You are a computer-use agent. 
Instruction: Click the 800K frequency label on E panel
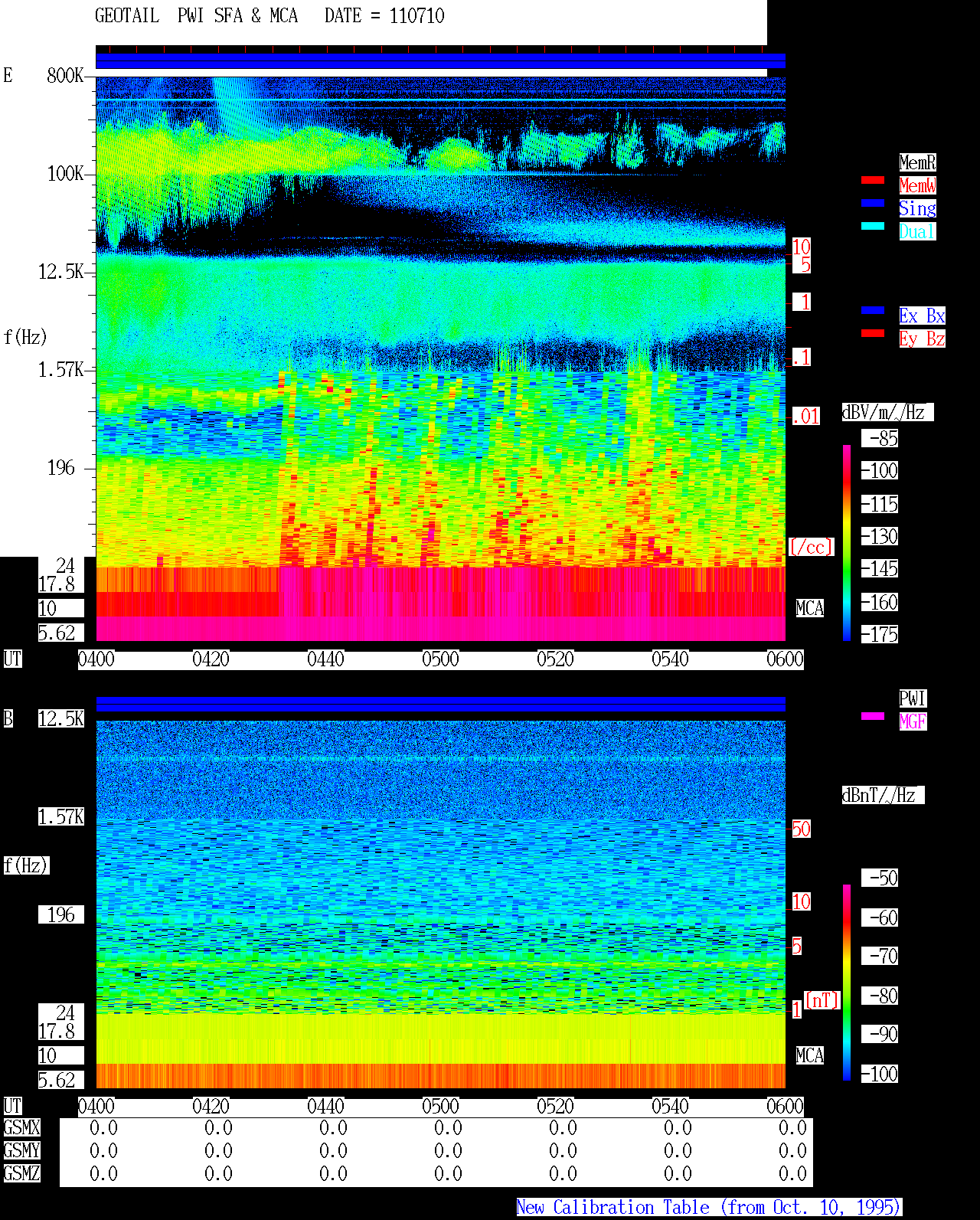65,76
